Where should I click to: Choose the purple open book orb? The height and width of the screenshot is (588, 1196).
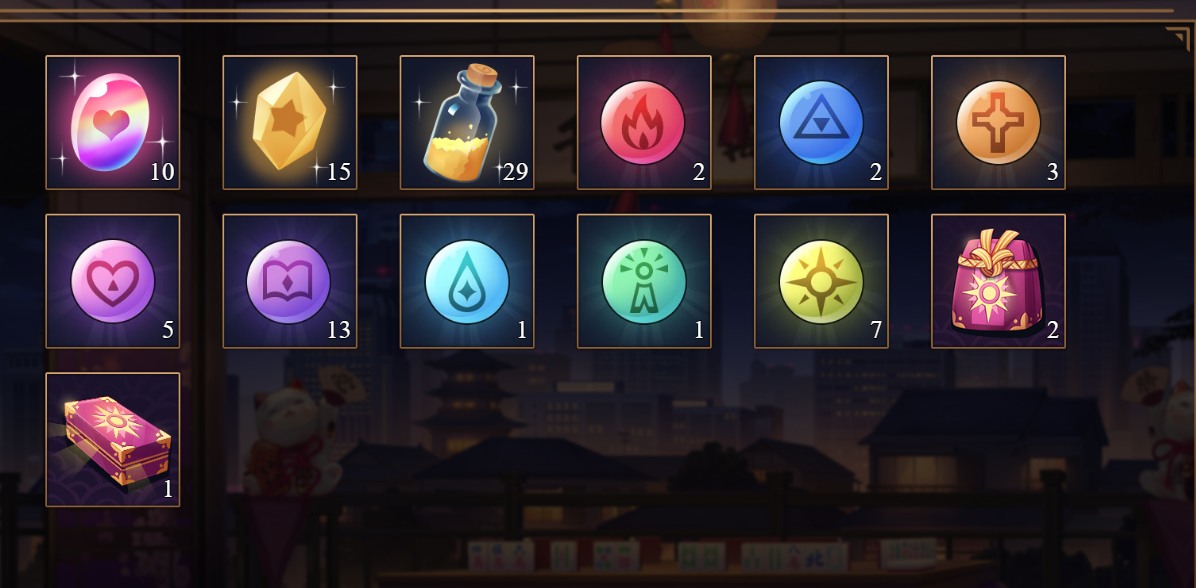click(x=290, y=281)
